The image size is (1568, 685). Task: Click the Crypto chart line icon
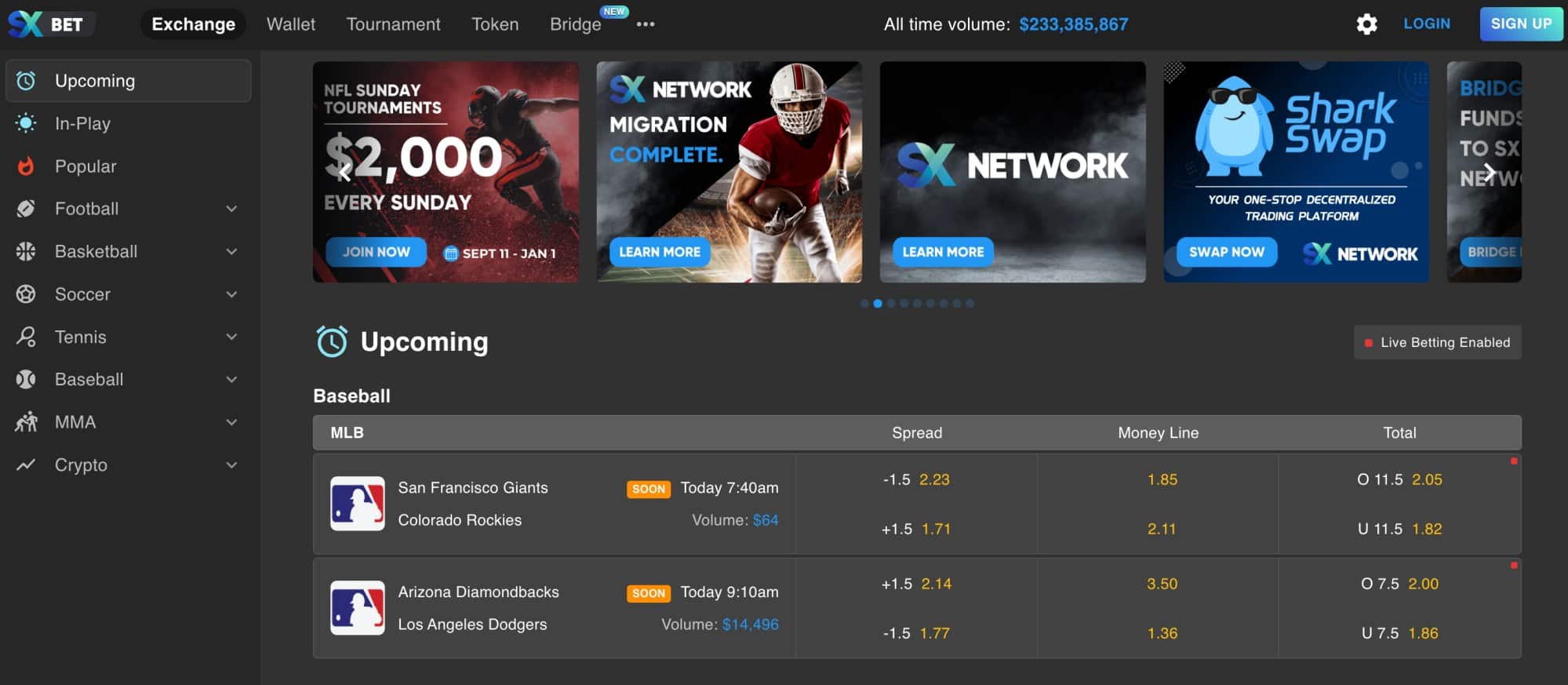click(26, 465)
